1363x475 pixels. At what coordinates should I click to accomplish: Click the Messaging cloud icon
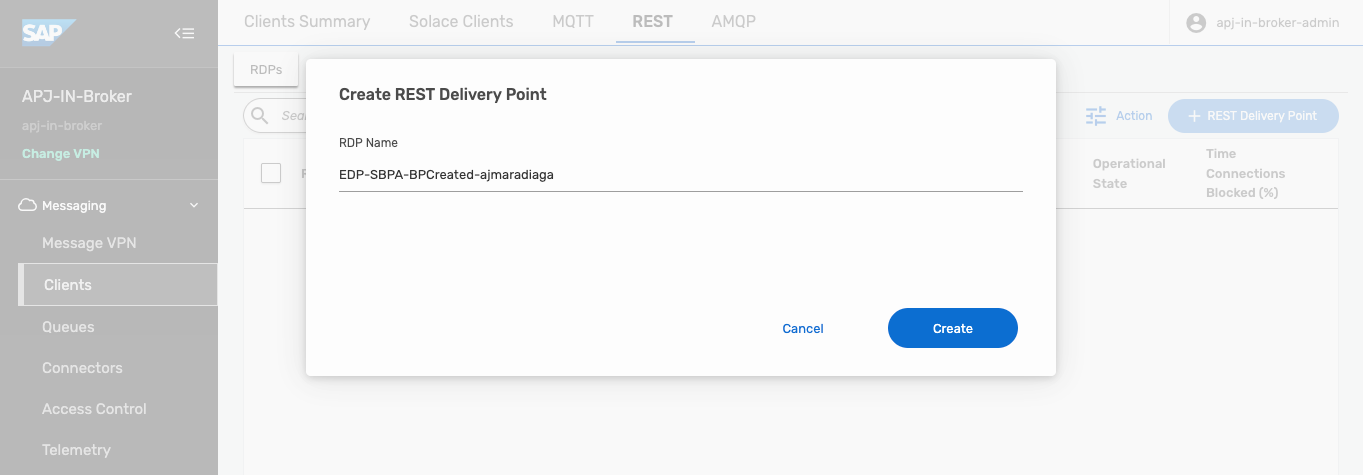[x=28, y=205]
